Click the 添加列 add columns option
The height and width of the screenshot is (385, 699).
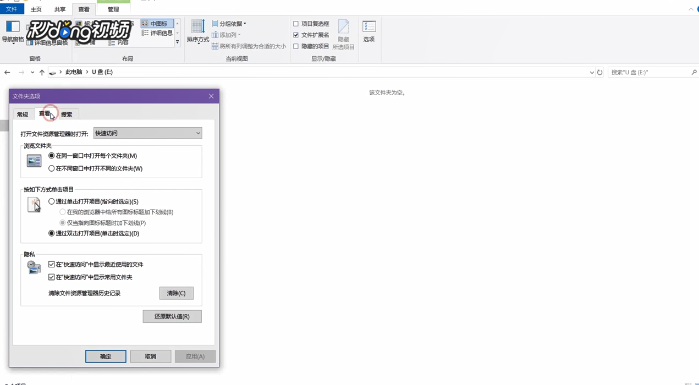[226, 35]
